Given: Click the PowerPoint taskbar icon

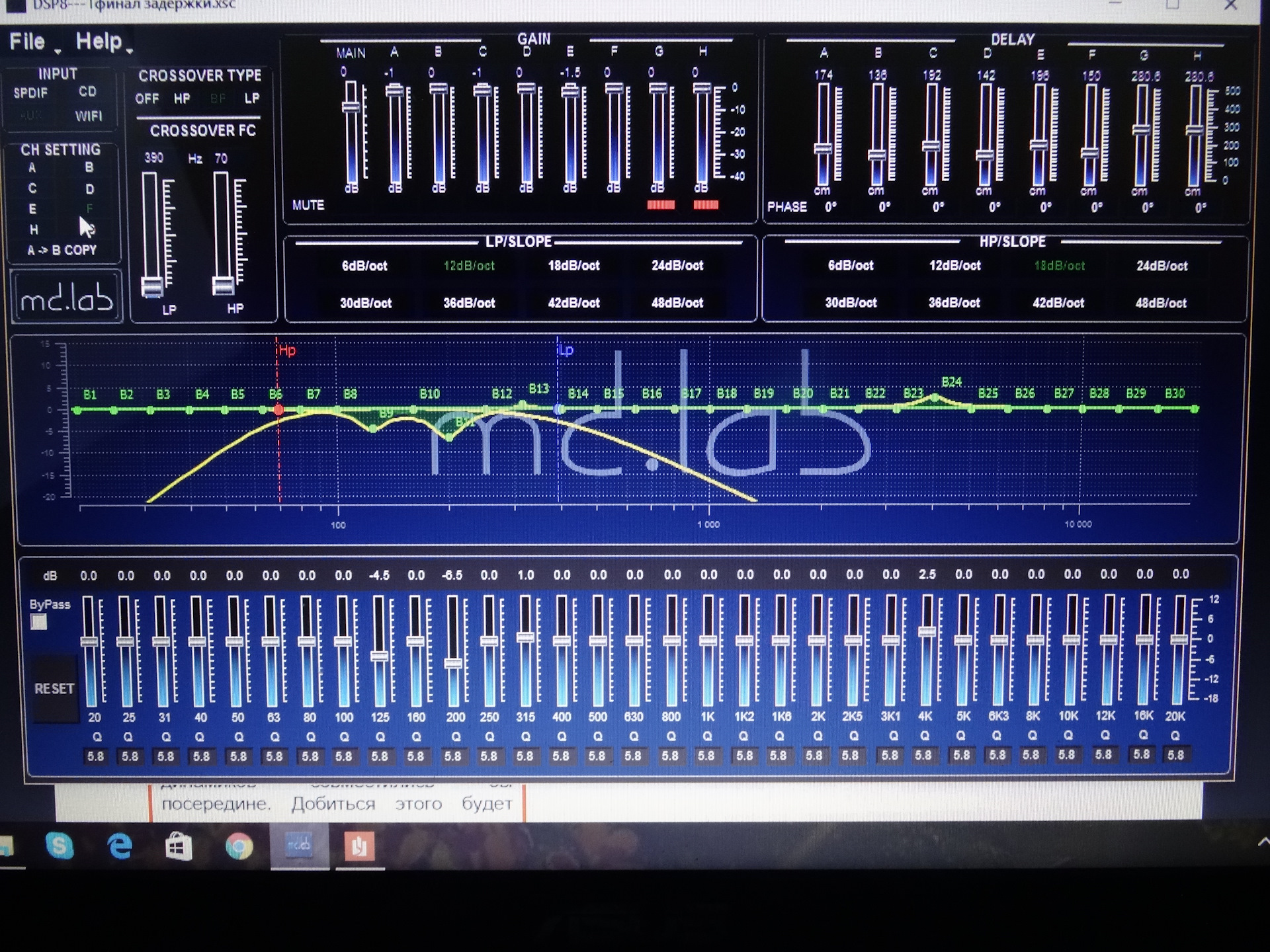Looking at the screenshot, I should click(359, 846).
